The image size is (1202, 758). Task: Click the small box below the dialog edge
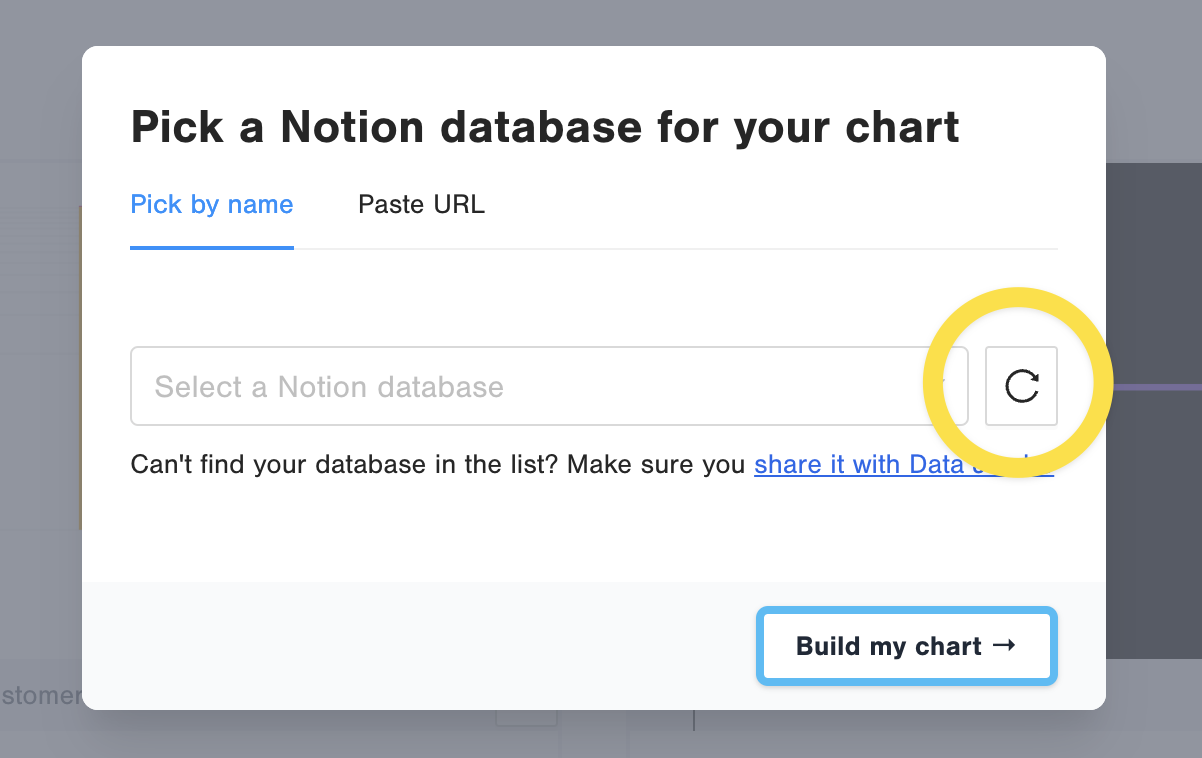click(526, 718)
